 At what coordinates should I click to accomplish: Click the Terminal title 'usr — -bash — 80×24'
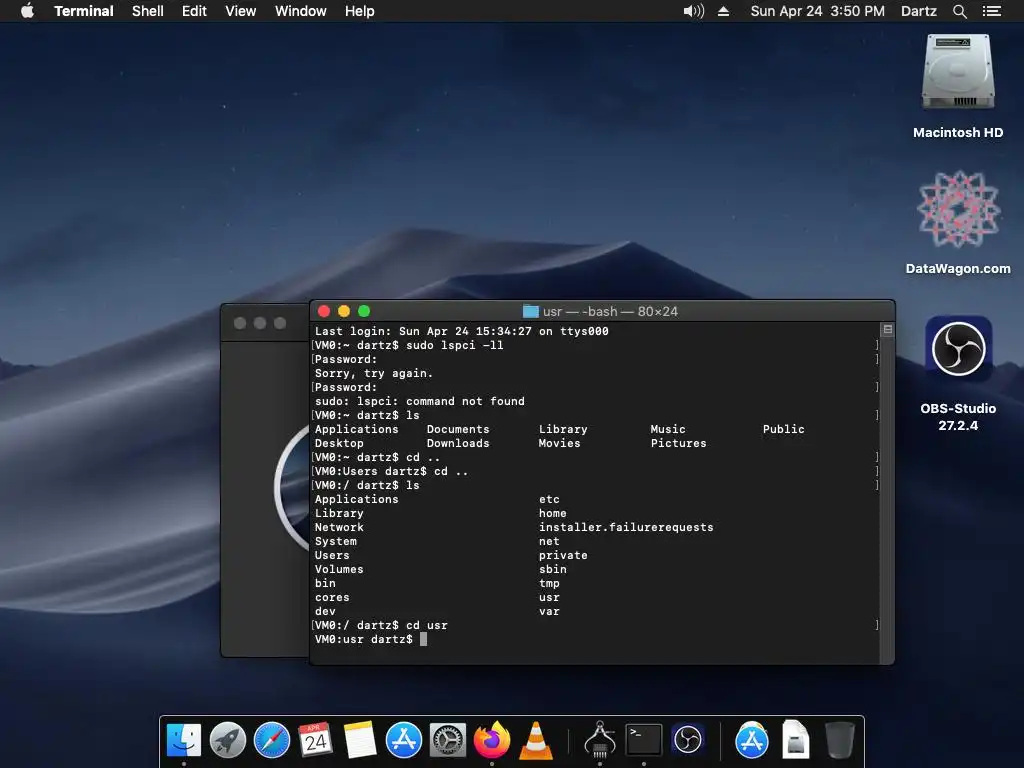[610, 312]
